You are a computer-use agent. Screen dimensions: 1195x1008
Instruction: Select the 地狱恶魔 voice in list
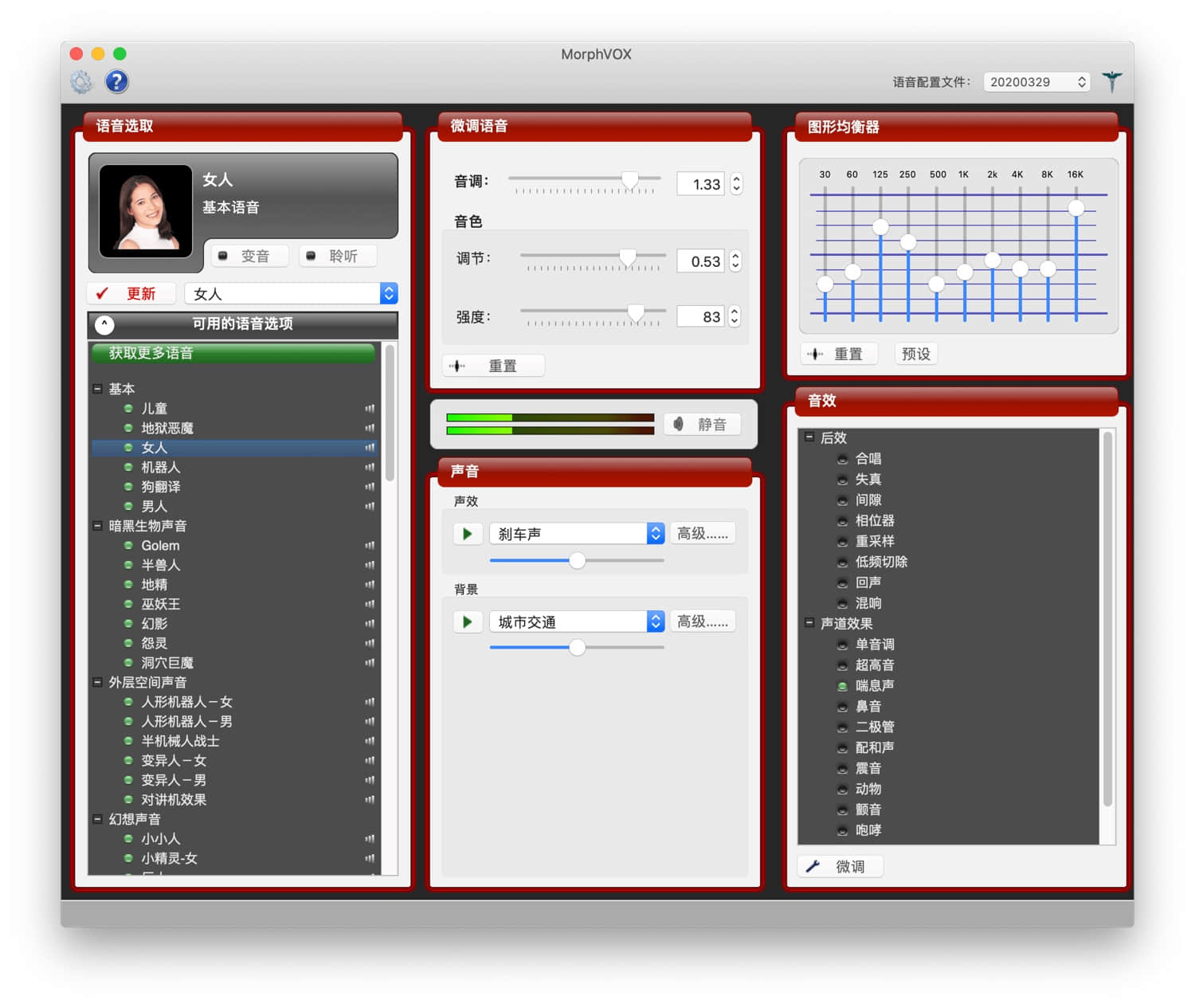pos(167,428)
